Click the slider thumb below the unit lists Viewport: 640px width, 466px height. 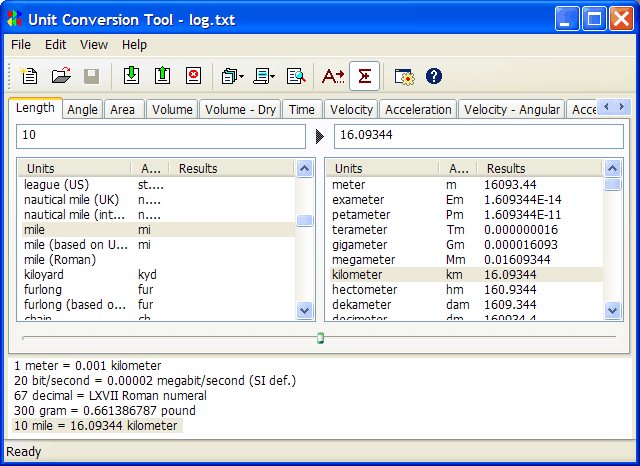coord(320,338)
